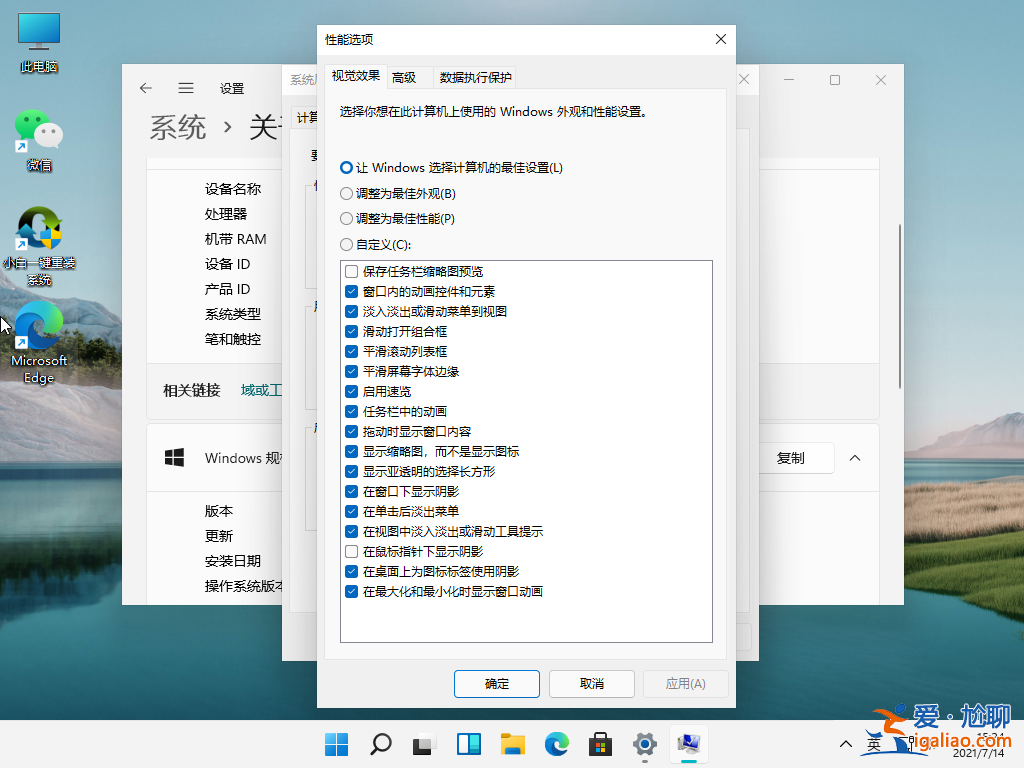The width and height of the screenshot is (1024, 768).
Task: Enable 保存任务栏缩略图预览 checkbox
Action: [351, 271]
